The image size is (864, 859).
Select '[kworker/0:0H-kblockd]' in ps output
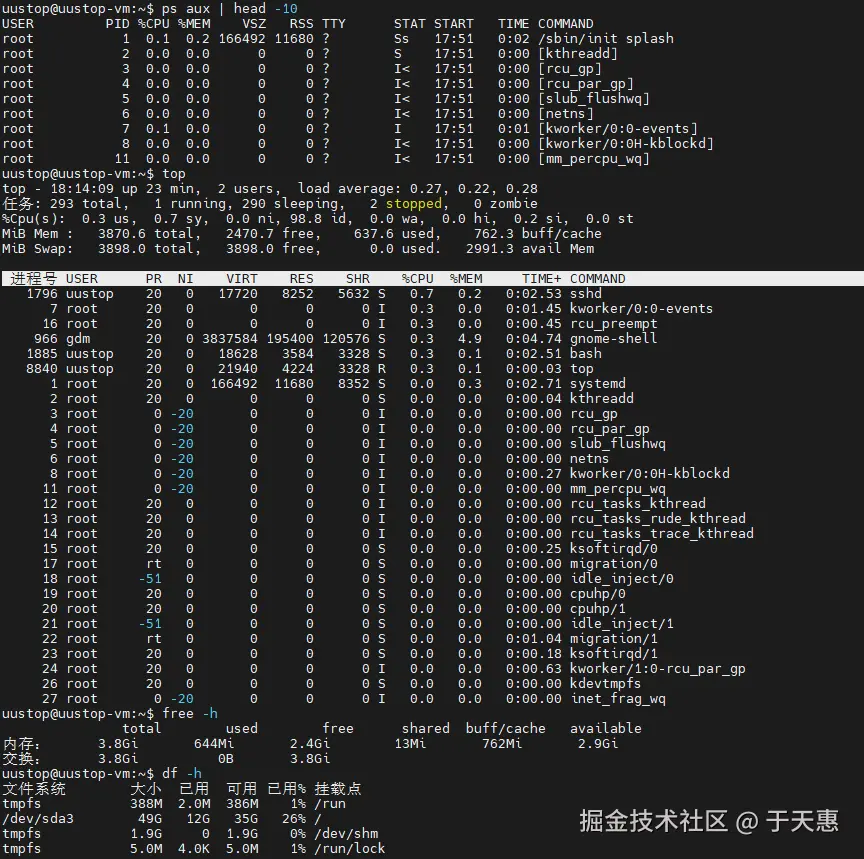coord(625,143)
